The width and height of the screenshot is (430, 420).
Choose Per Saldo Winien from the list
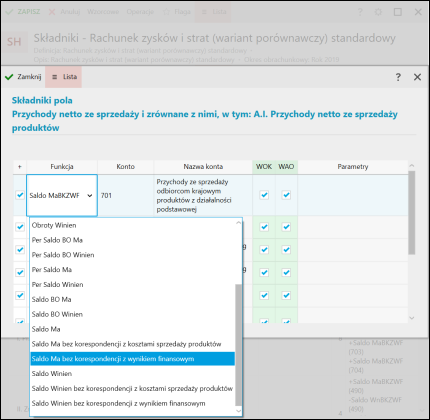pos(133,285)
